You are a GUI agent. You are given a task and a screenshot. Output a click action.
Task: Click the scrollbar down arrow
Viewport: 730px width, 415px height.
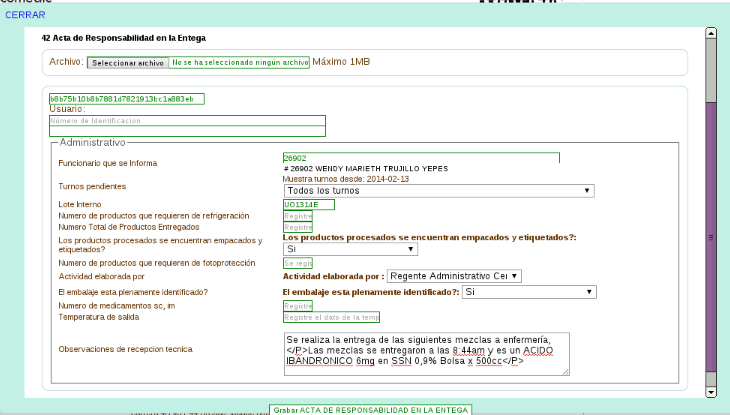pos(711,391)
